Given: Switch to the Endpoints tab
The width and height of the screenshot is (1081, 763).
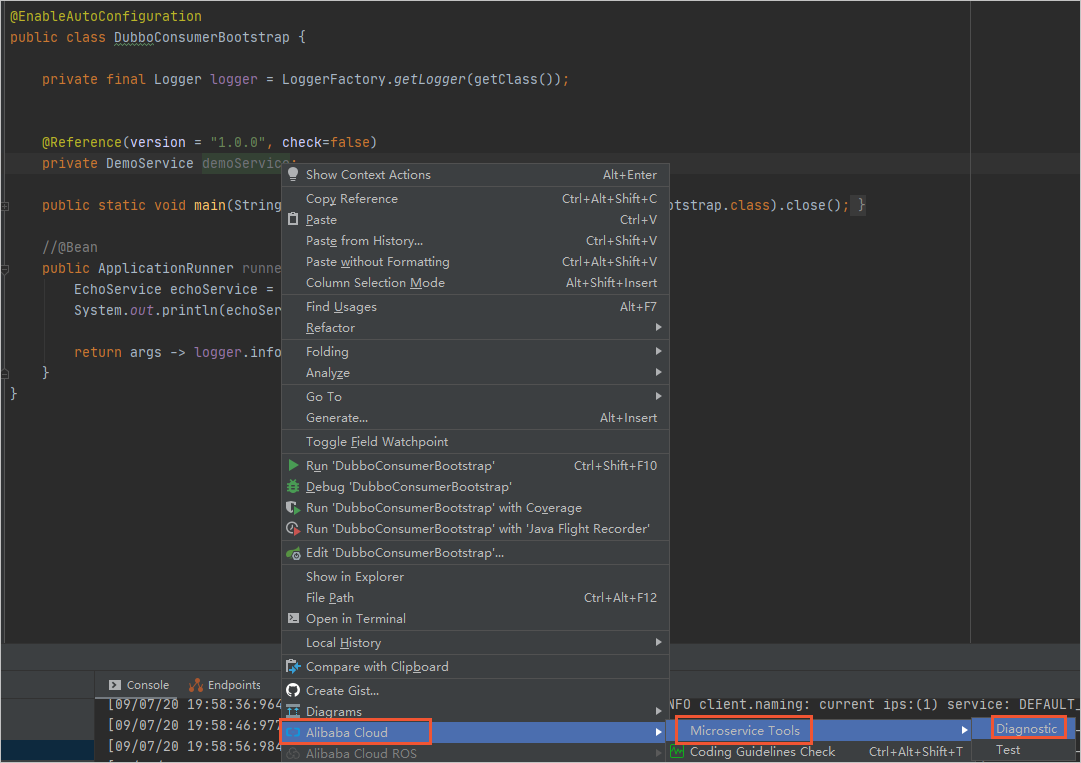Looking at the screenshot, I should [225, 685].
